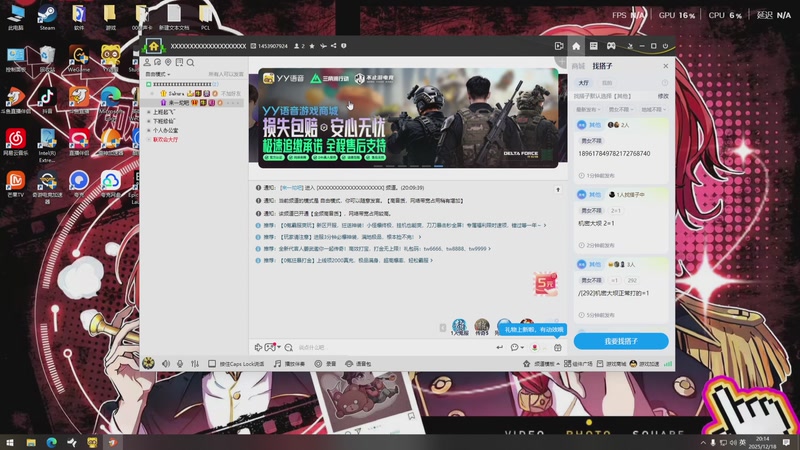The image size is (800, 450).
Task: Click the microphone icon in bottom bar
Action: coord(180,364)
